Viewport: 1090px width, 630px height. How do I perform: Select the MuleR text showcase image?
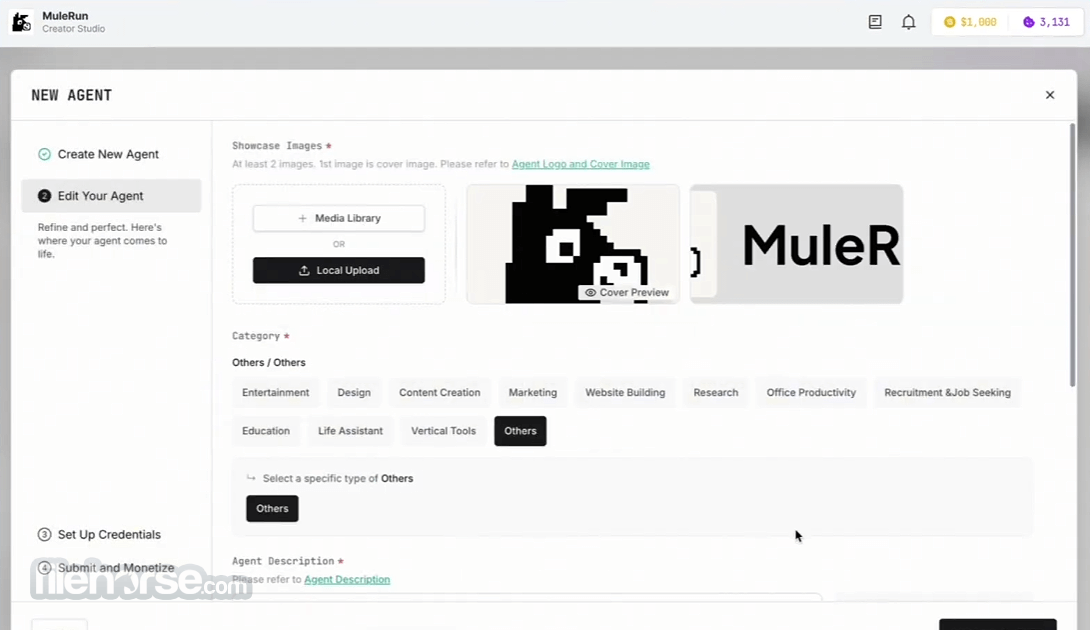point(796,244)
